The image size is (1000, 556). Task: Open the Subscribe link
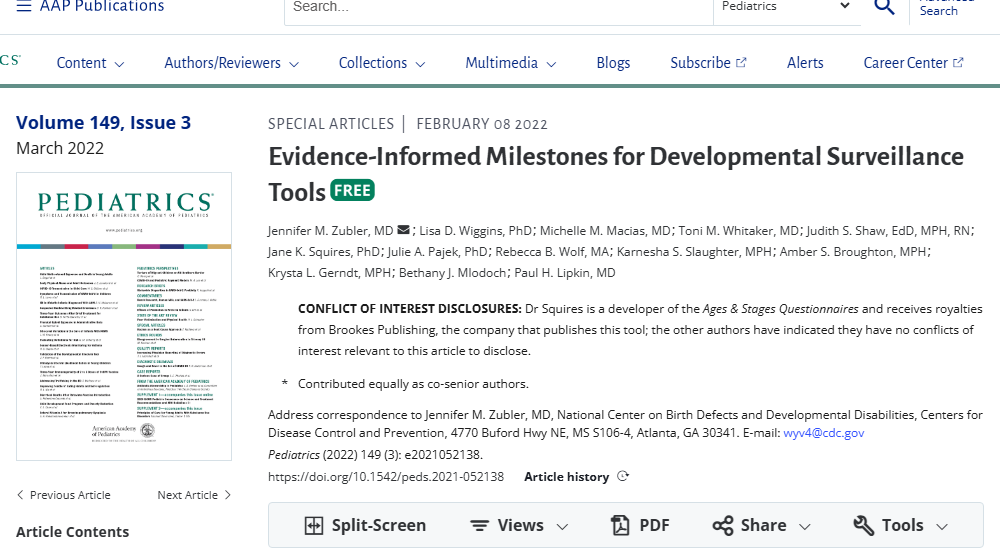click(700, 62)
